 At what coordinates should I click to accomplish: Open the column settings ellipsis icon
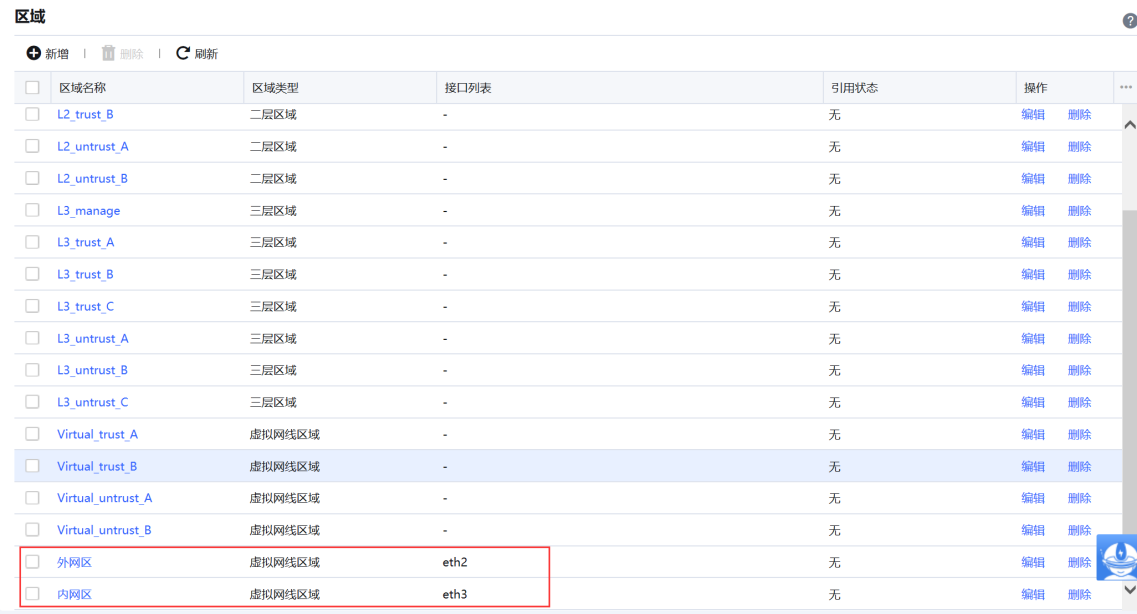click(x=1126, y=88)
